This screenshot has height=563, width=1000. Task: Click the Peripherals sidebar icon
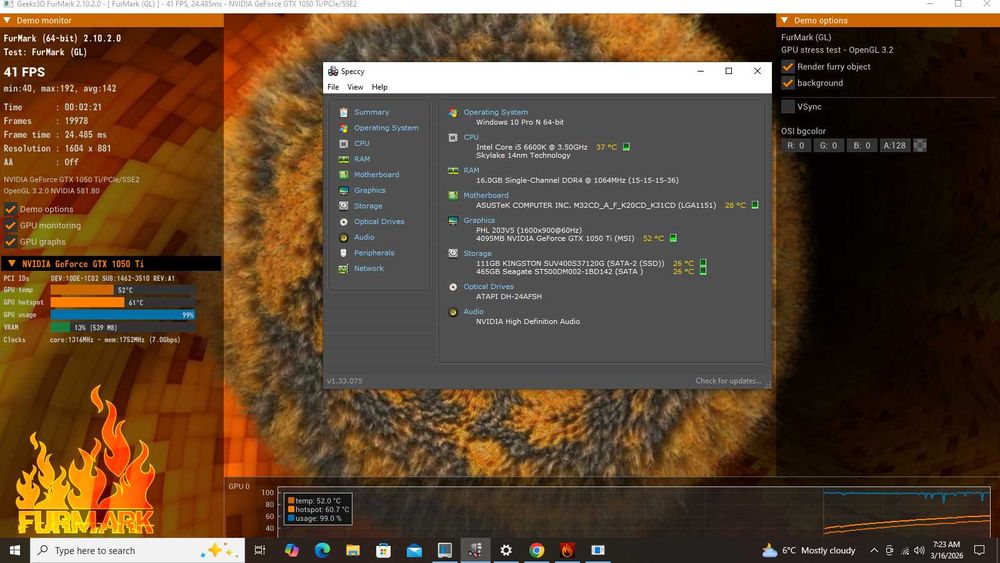click(344, 253)
